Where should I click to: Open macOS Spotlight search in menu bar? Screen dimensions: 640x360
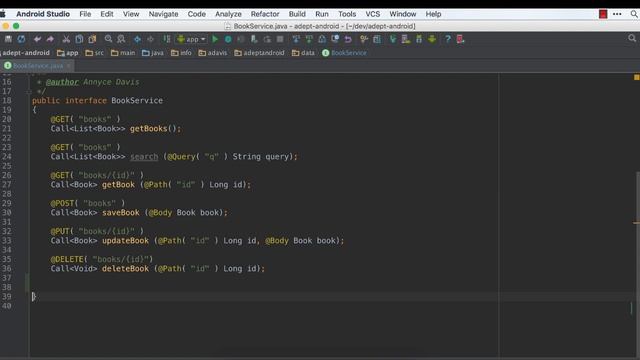click(634, 14)
